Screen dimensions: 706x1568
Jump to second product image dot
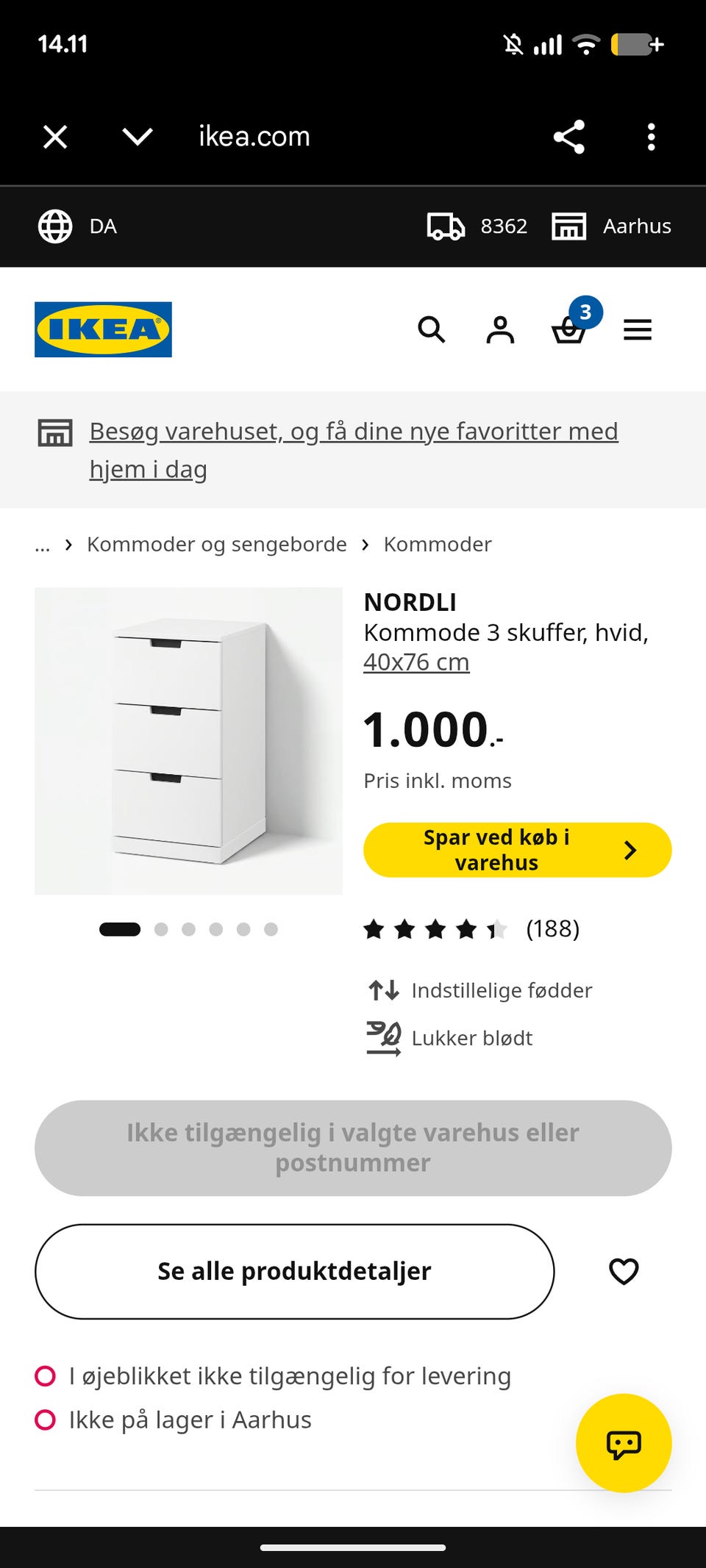[x=161, y=929]
